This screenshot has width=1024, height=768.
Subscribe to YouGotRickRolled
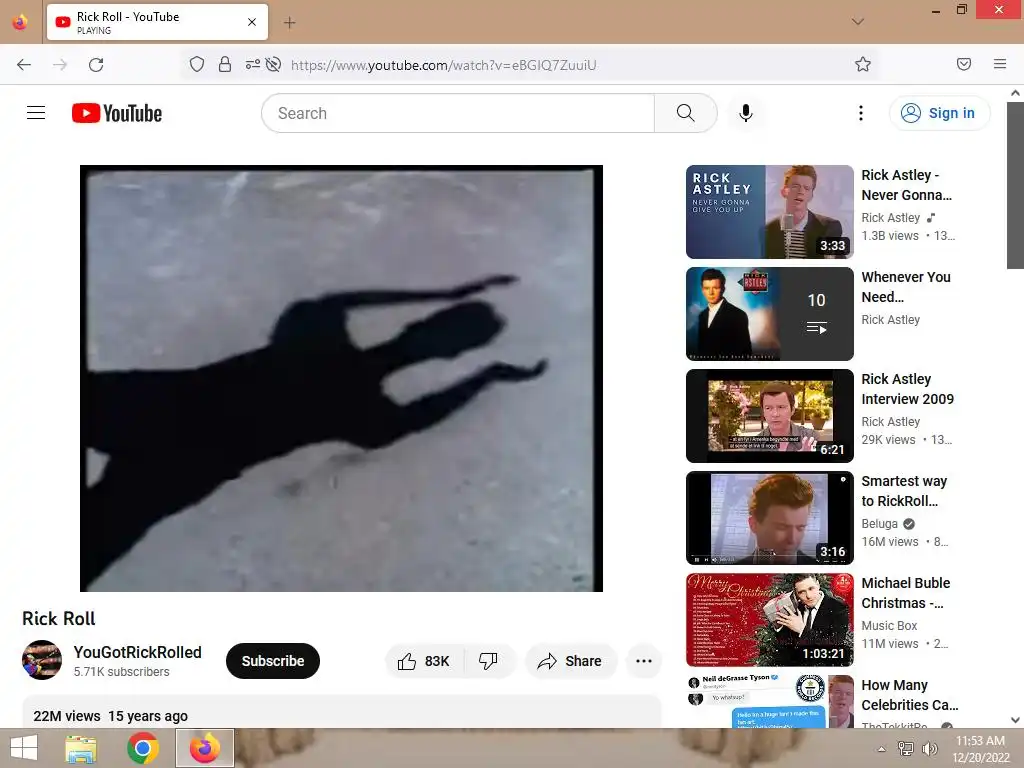click(x=273, y=661)
